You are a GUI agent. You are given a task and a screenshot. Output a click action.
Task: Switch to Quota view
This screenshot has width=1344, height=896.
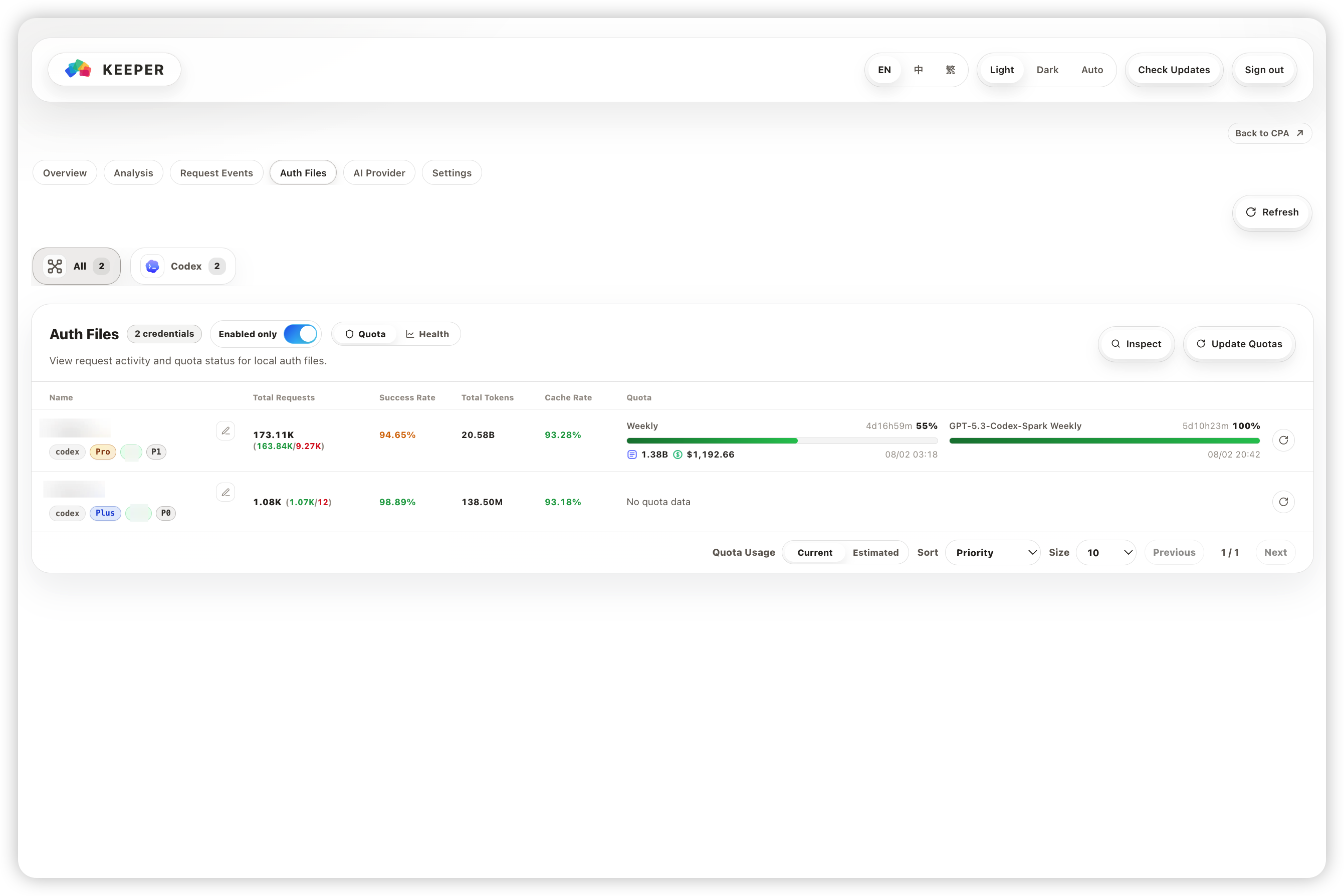[x=365, y=334]
